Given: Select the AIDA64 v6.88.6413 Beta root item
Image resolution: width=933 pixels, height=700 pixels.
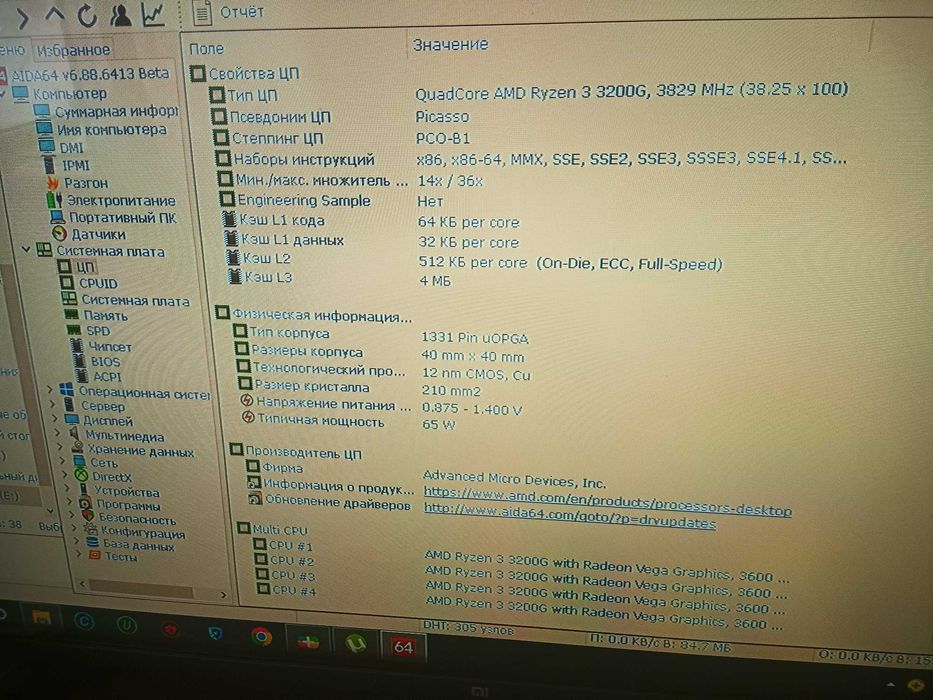Looking at the screenshot, I should 84,74.
